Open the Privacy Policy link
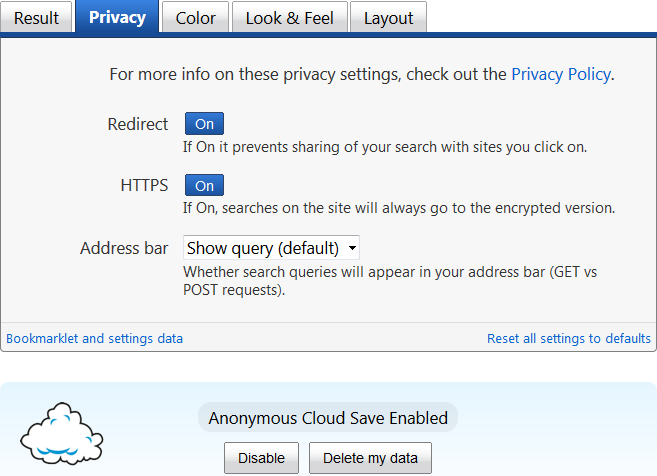The height and width of the screenshot is (476, 657). 561,74
